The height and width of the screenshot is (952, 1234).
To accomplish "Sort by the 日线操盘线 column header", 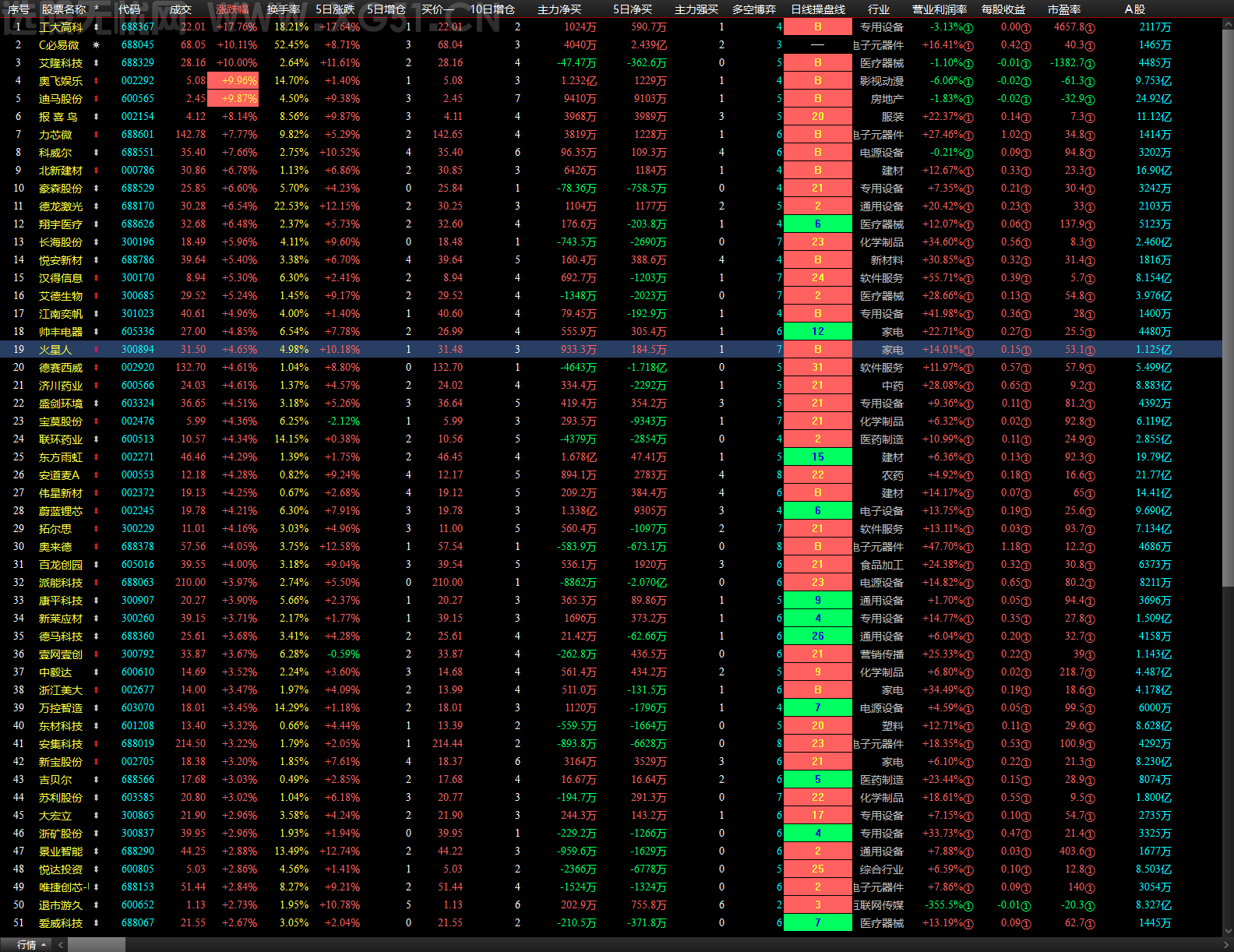I will pos(818,9).
